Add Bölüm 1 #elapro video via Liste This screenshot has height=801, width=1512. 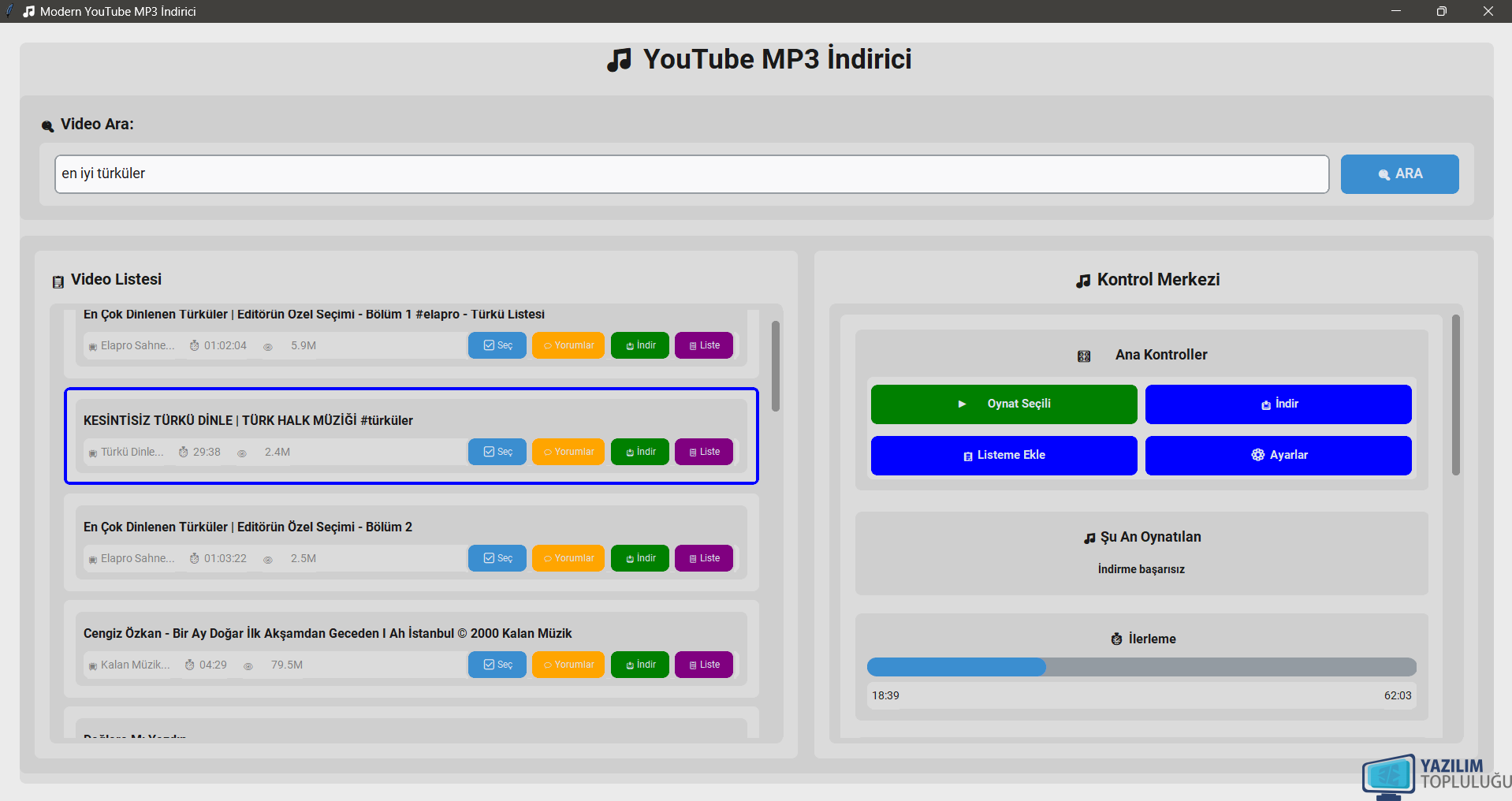coord(703,345)
